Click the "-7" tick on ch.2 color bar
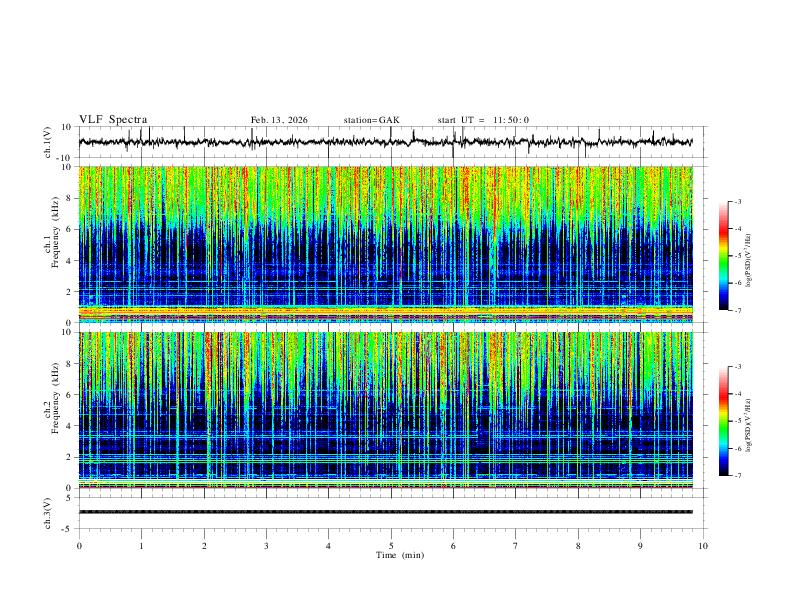 (x=737, y=476)
